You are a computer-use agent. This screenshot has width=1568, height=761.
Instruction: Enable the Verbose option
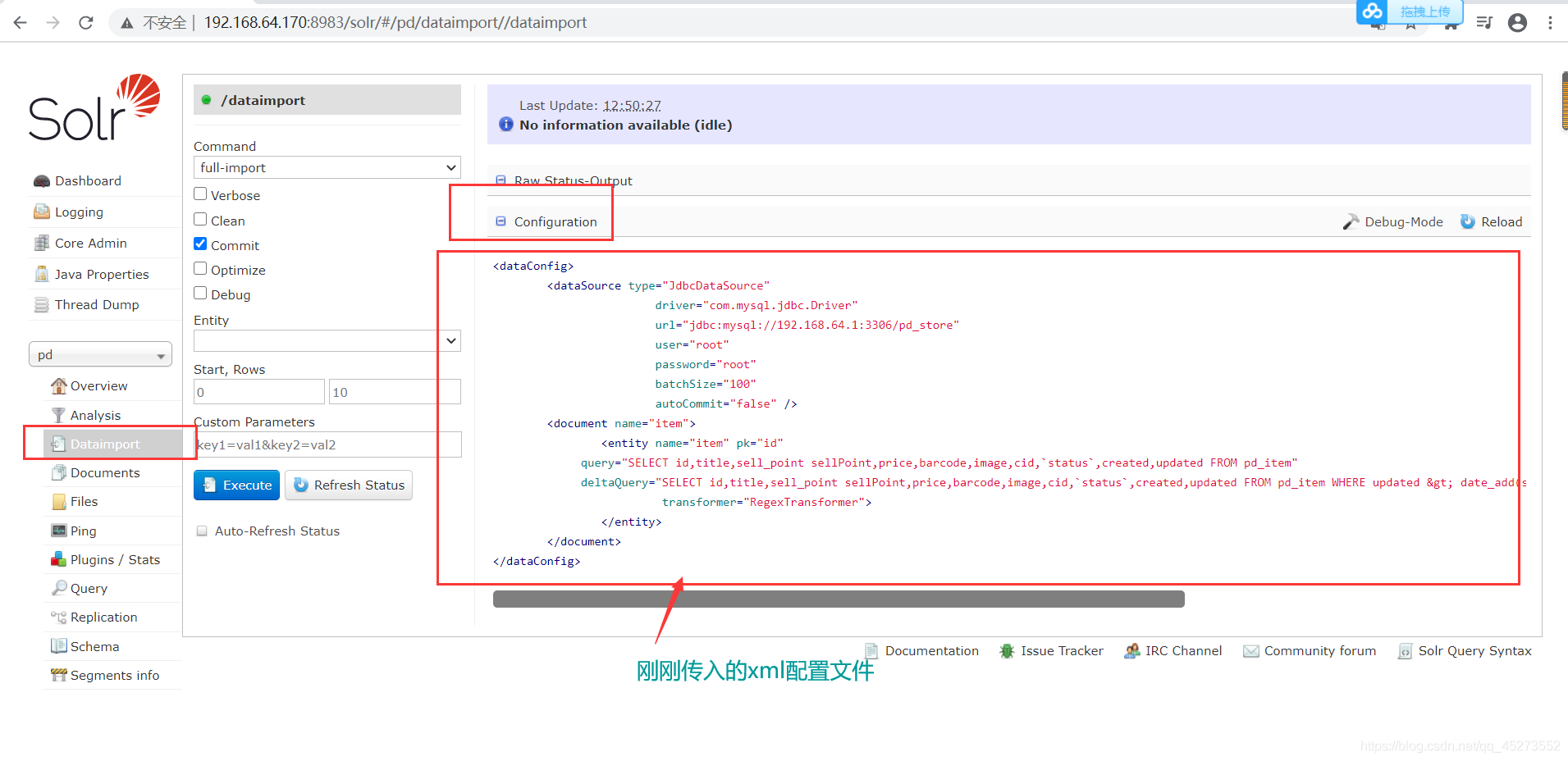[x=200, y=194]
